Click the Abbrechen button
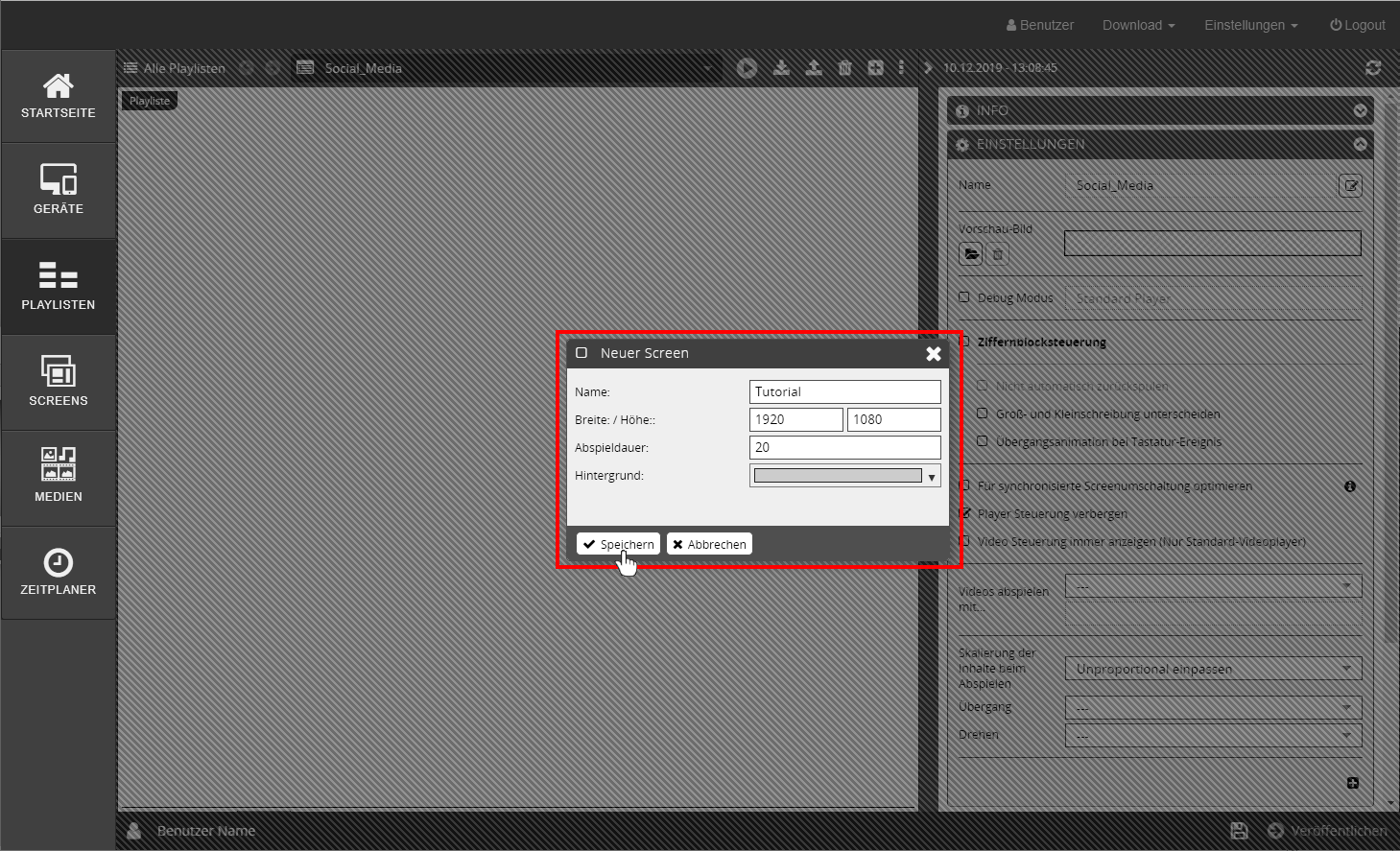This screenshot has width=1400, height=851. pyautogui.click(x=709, y=544)
